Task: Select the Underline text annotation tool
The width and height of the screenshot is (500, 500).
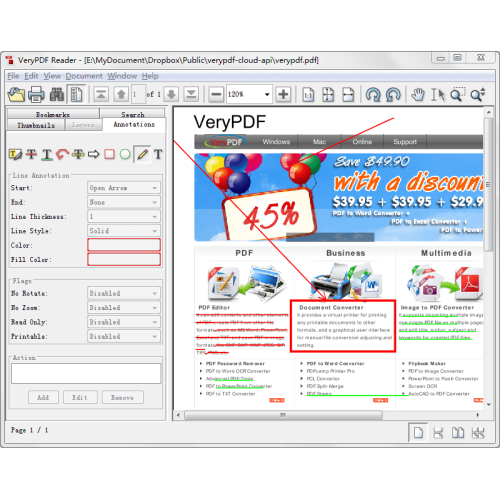Action: 47,155
